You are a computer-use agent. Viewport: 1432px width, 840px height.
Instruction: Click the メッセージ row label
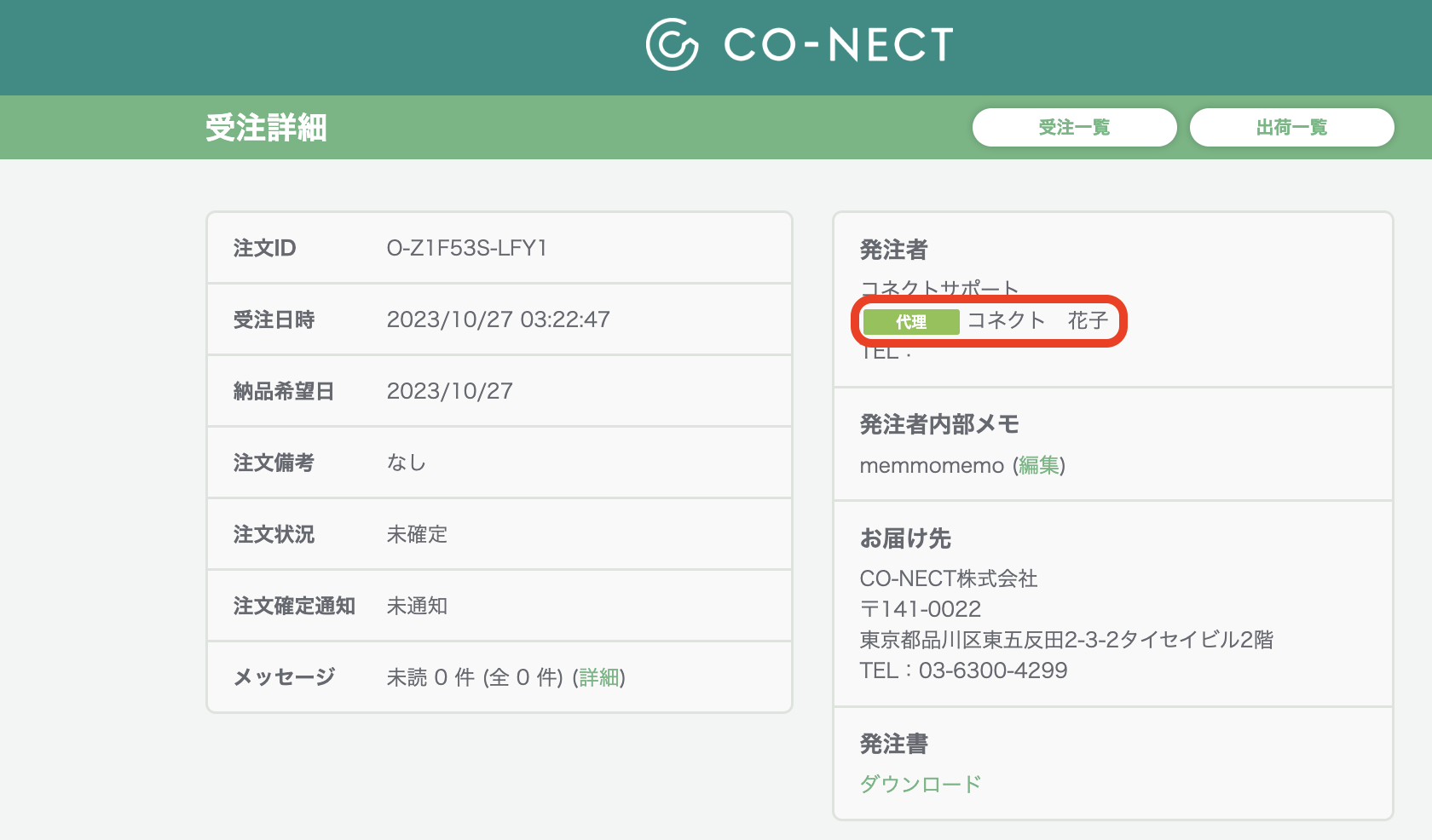285,677
